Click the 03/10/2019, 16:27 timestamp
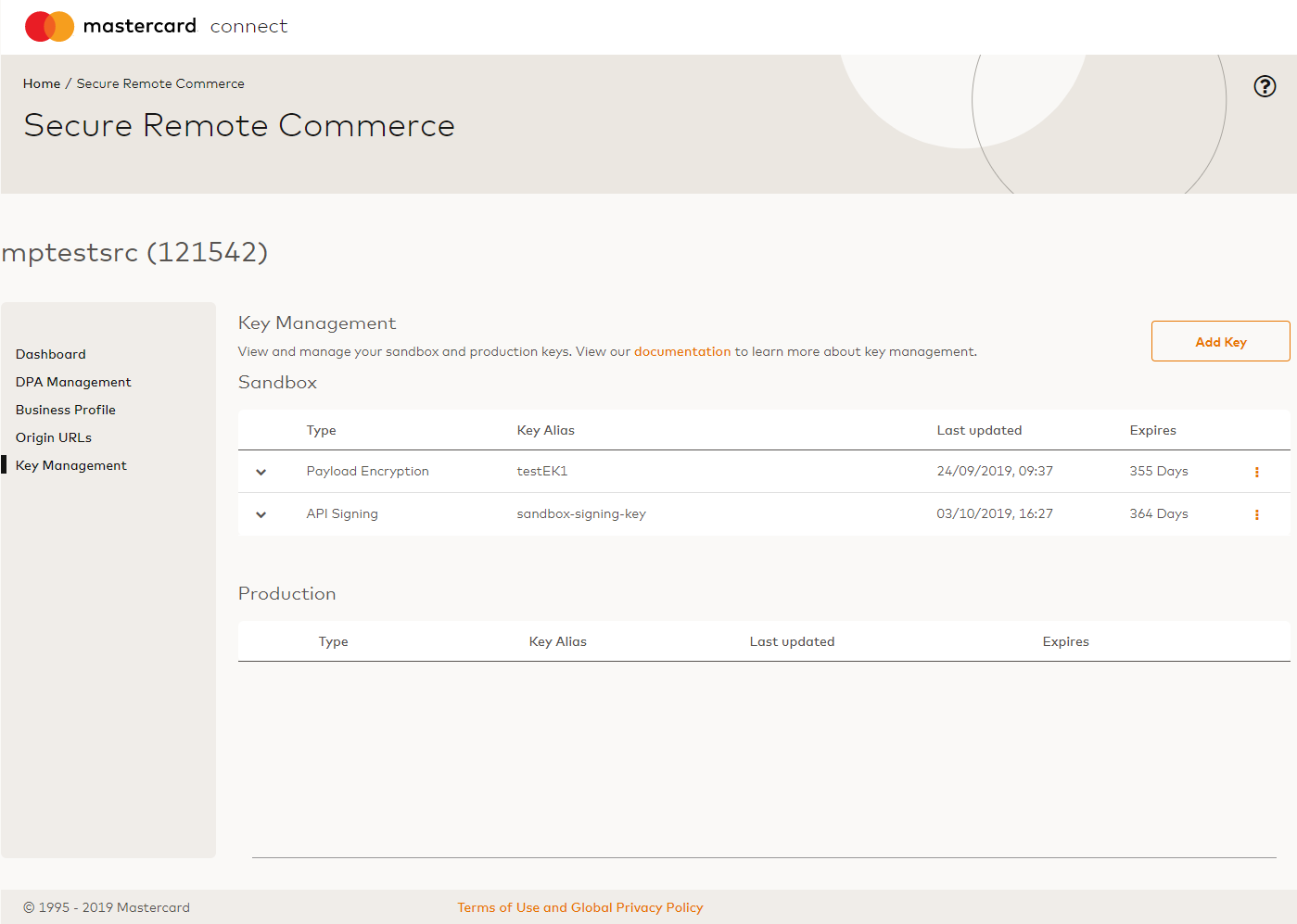1297x924 pixels. point(995,513)
